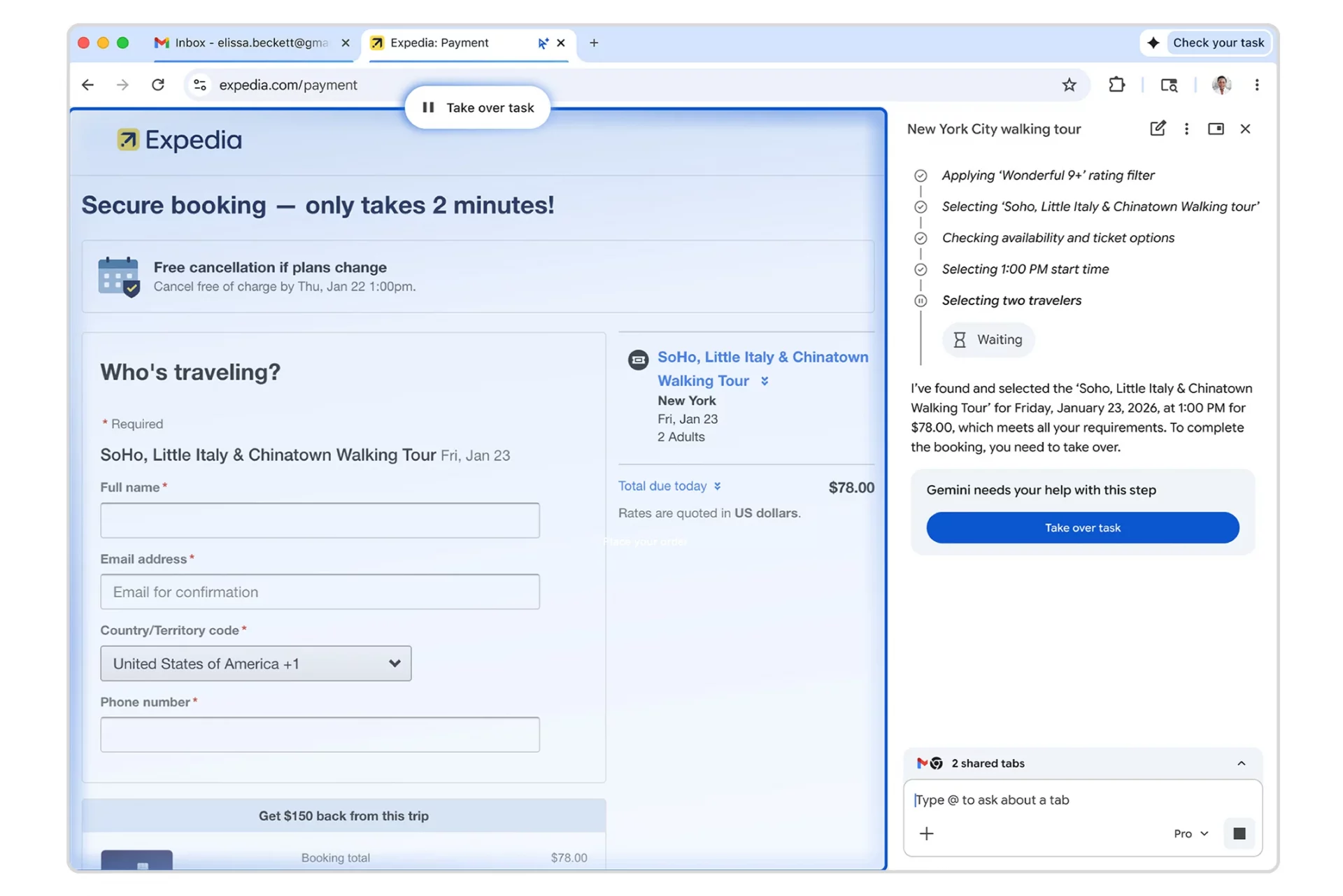Bookmark this page with the star icon
1343x896 pixels.
[1069, 85]
